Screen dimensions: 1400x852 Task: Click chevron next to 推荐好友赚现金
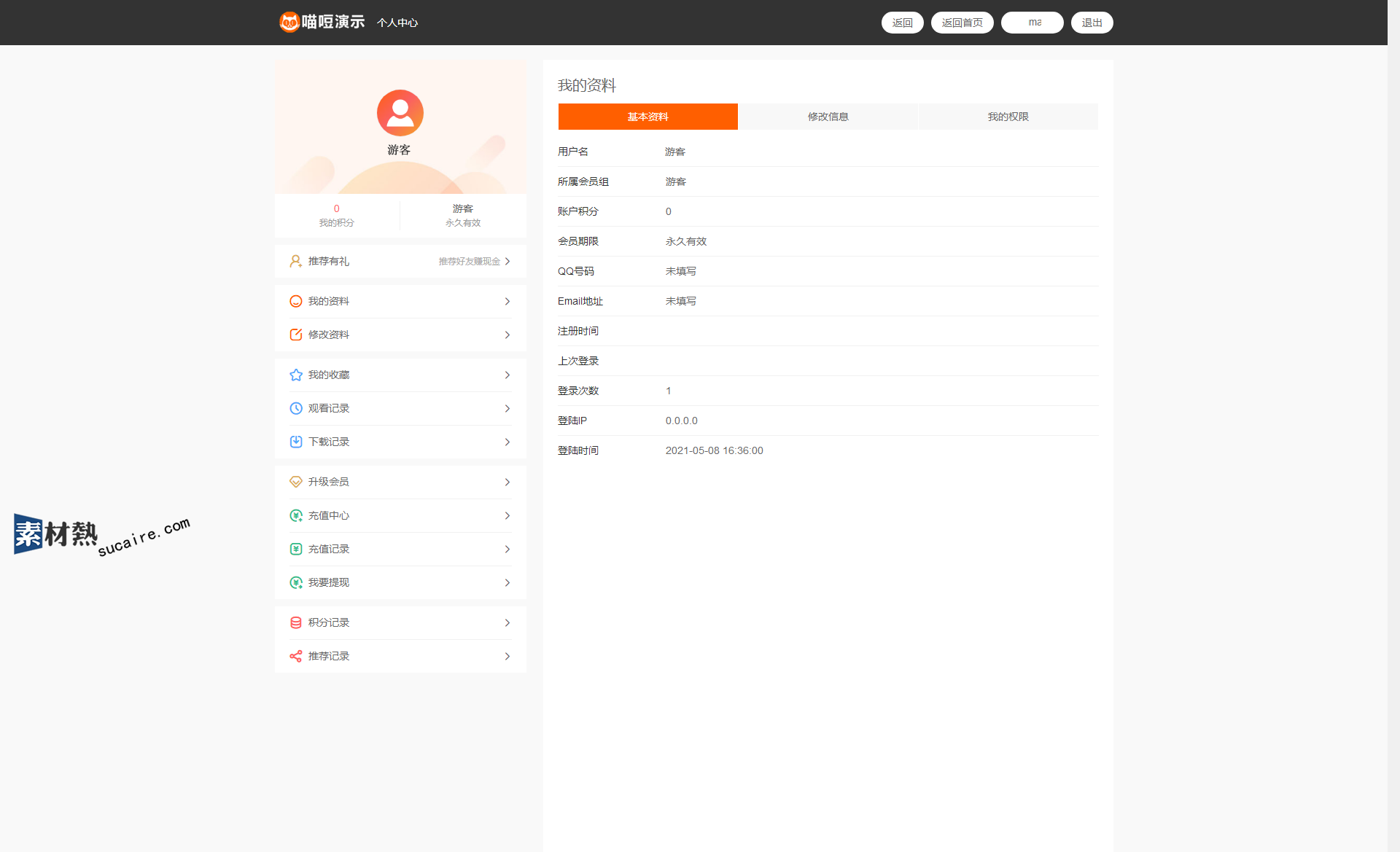507,261
